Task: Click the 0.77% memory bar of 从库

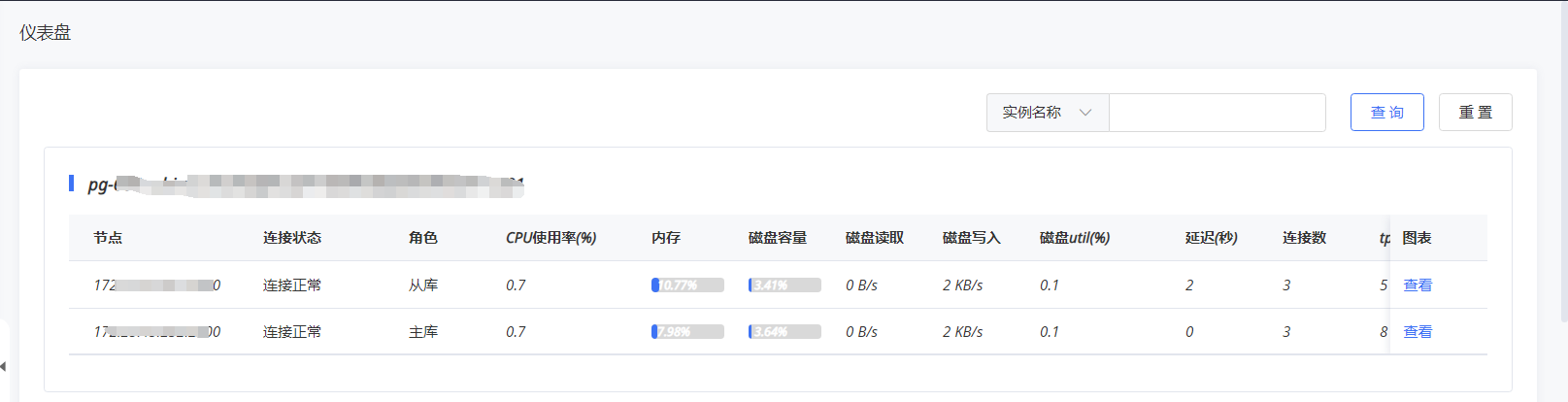Action: (687, 285)
